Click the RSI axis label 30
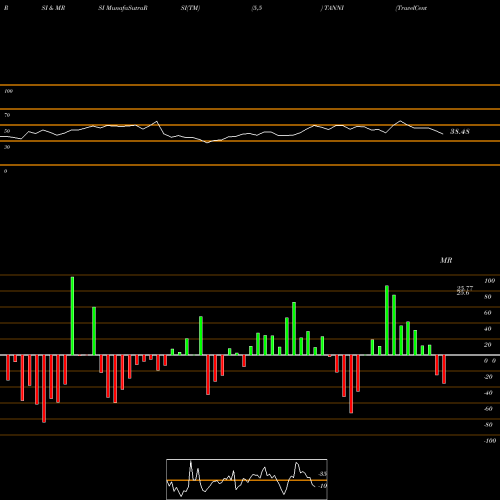 pyautogui.click(x=7, y=147)
